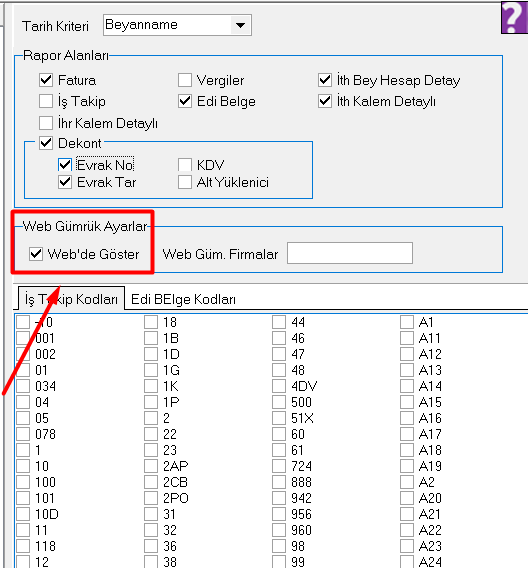Uncheck İth Kalem Detaylı option
The height and width of the screenshot is (568, 528).
pyautogui.click(x=325, y=101)
